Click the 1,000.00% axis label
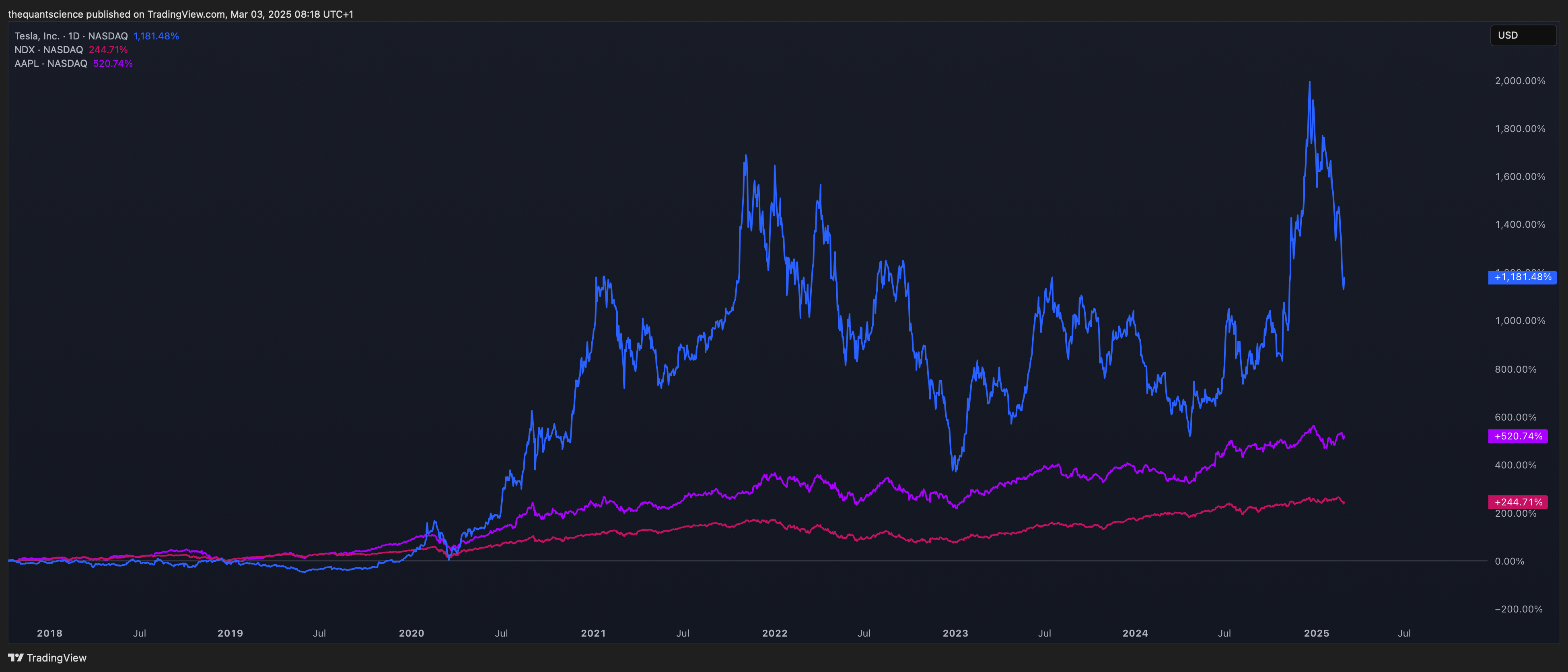The image size is (1568, 672). [x=1520, y=321]
